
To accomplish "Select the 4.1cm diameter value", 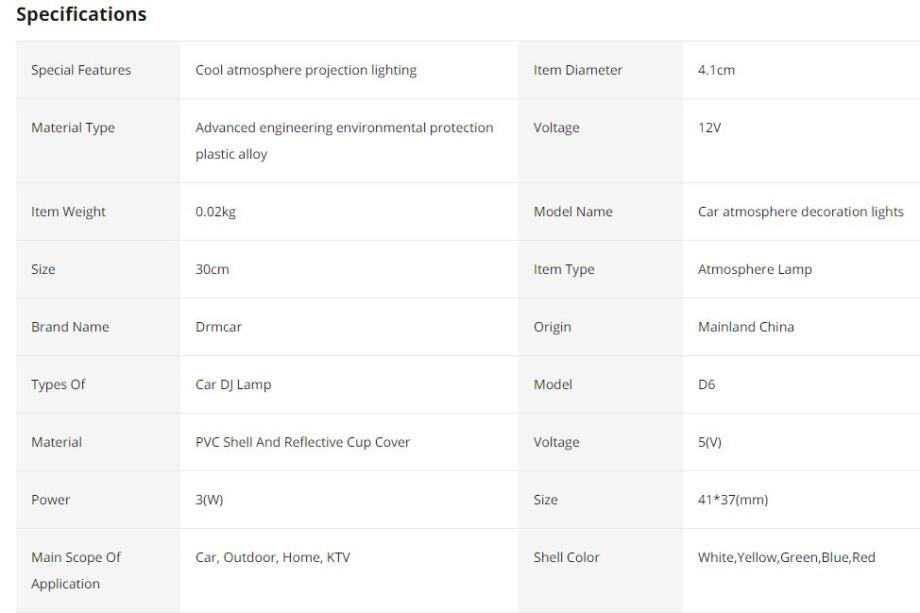I will point(716,70).
